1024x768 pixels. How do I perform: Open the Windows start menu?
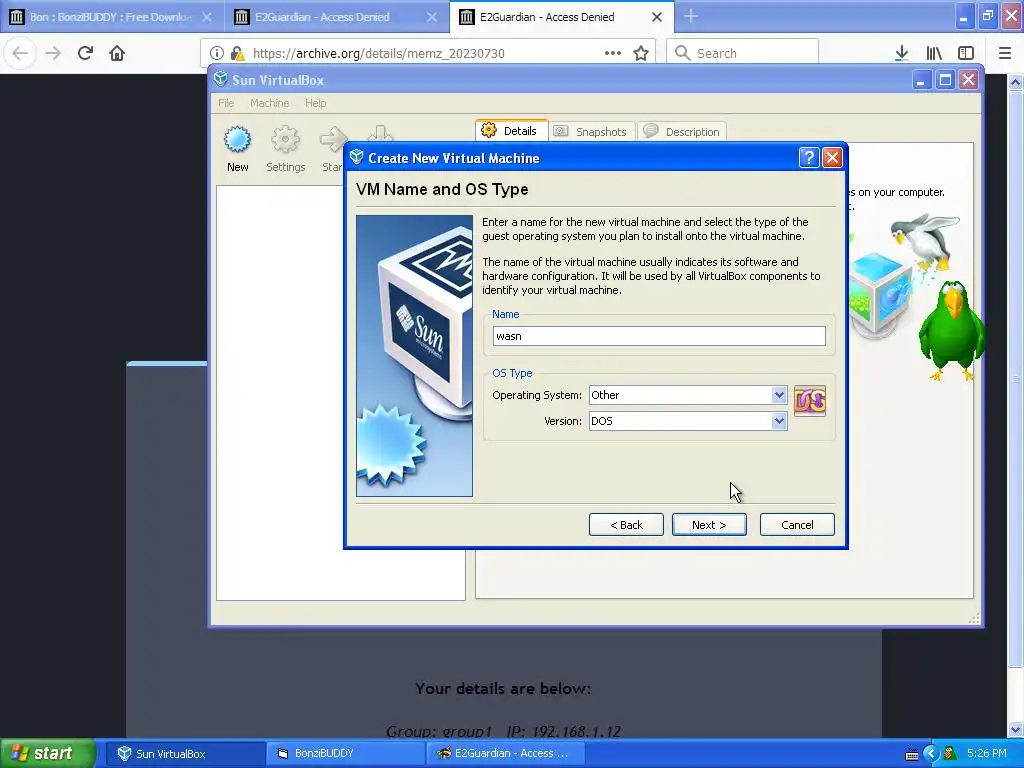coord(46,754)
